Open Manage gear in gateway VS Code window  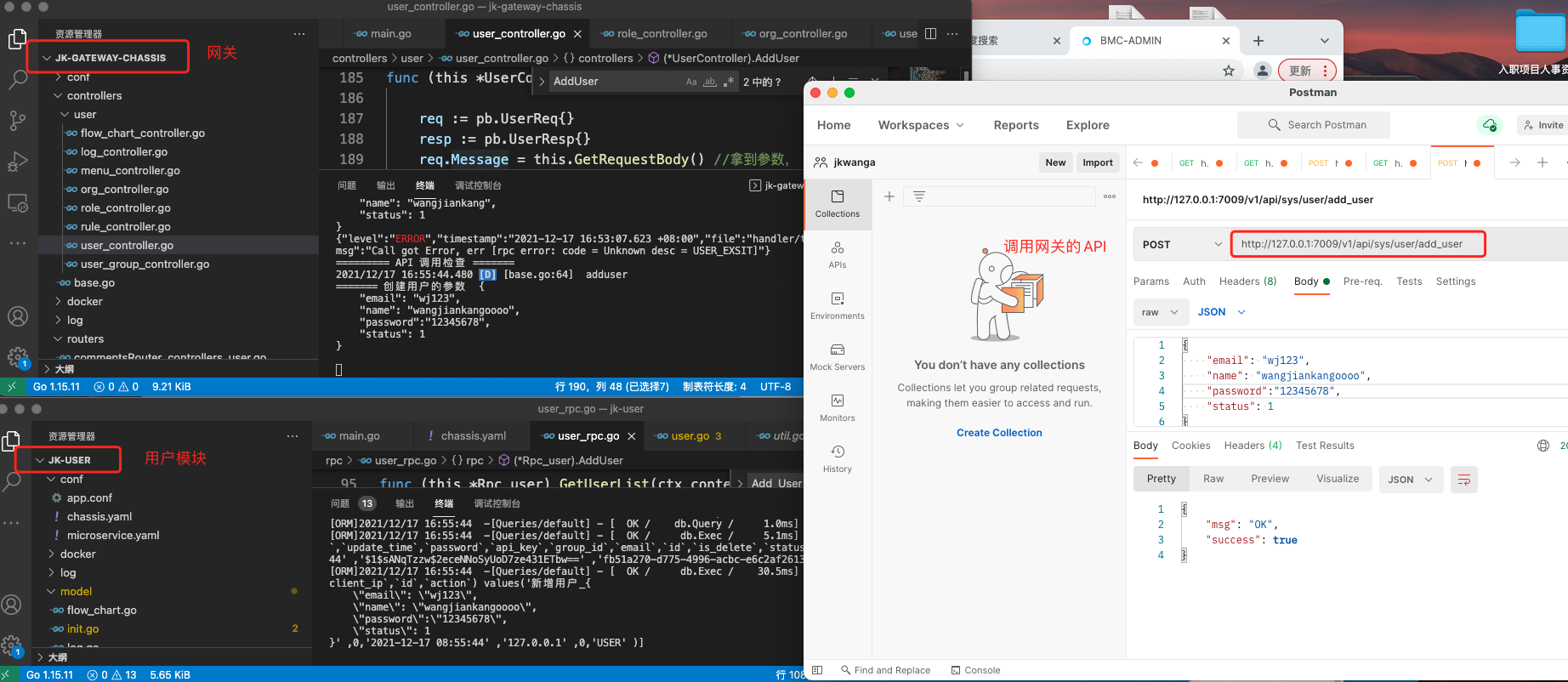(17, 357)
